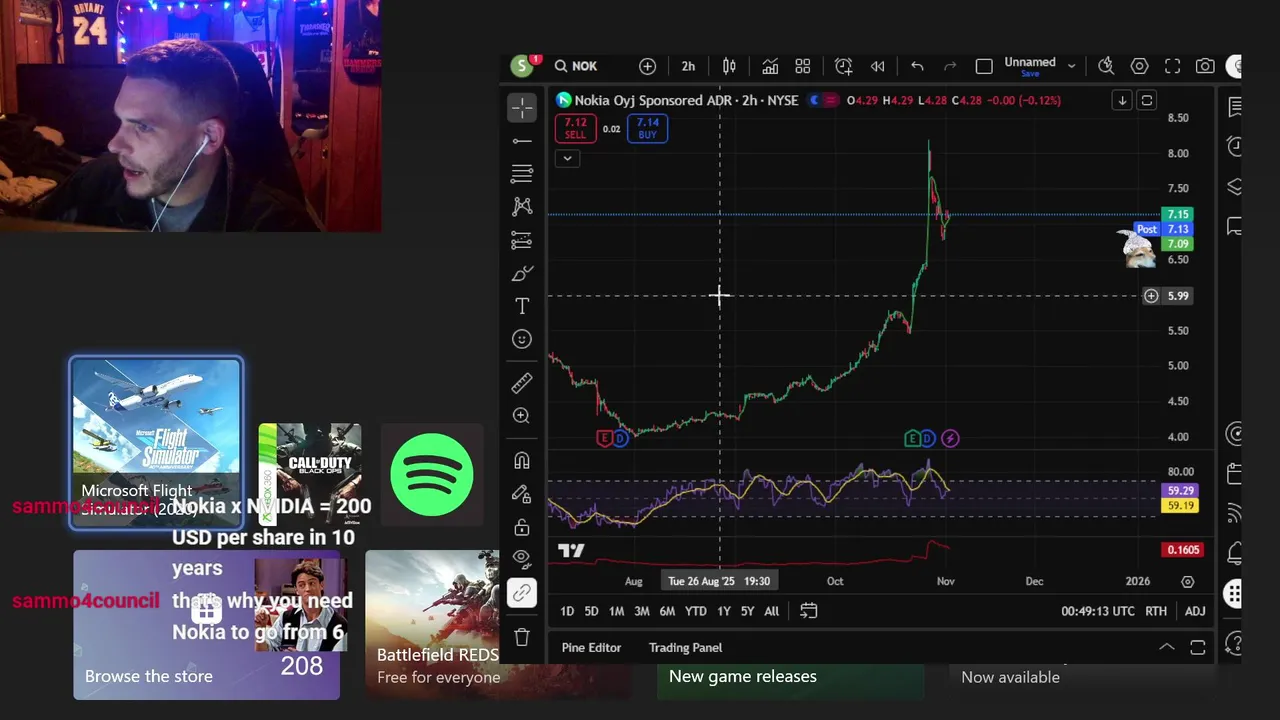Open the UTC timezone clock menu
Viewport: 1280px width, 720px height.
[x=1098, y=611]
